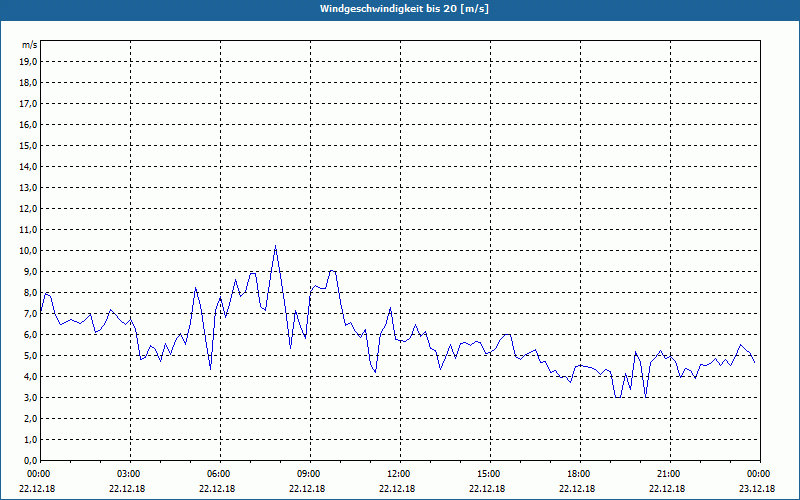Click the "03:00" time label
This screenshot has width=800, height=500.
(x=131, y=474)
